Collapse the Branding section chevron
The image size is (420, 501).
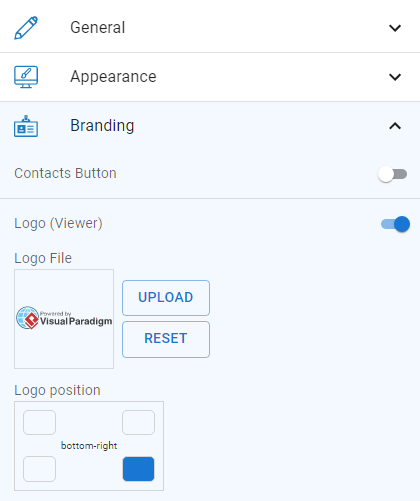[x=395, y=126]
